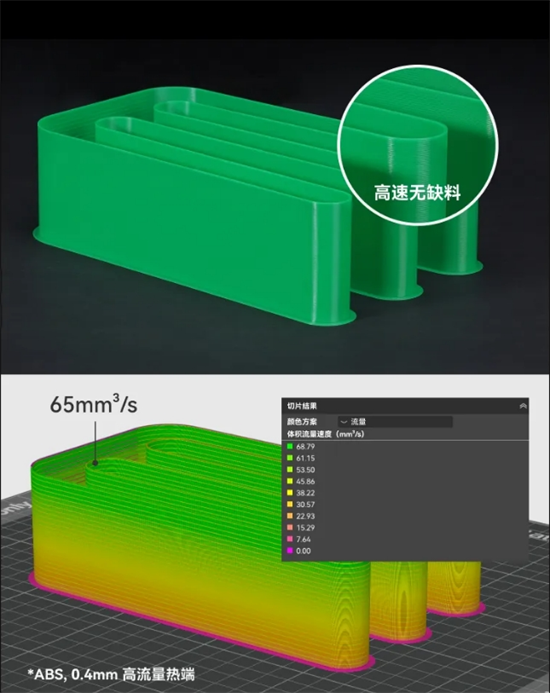
Task: Click the small arrow beside 流量
Action: tap(344, 422)
